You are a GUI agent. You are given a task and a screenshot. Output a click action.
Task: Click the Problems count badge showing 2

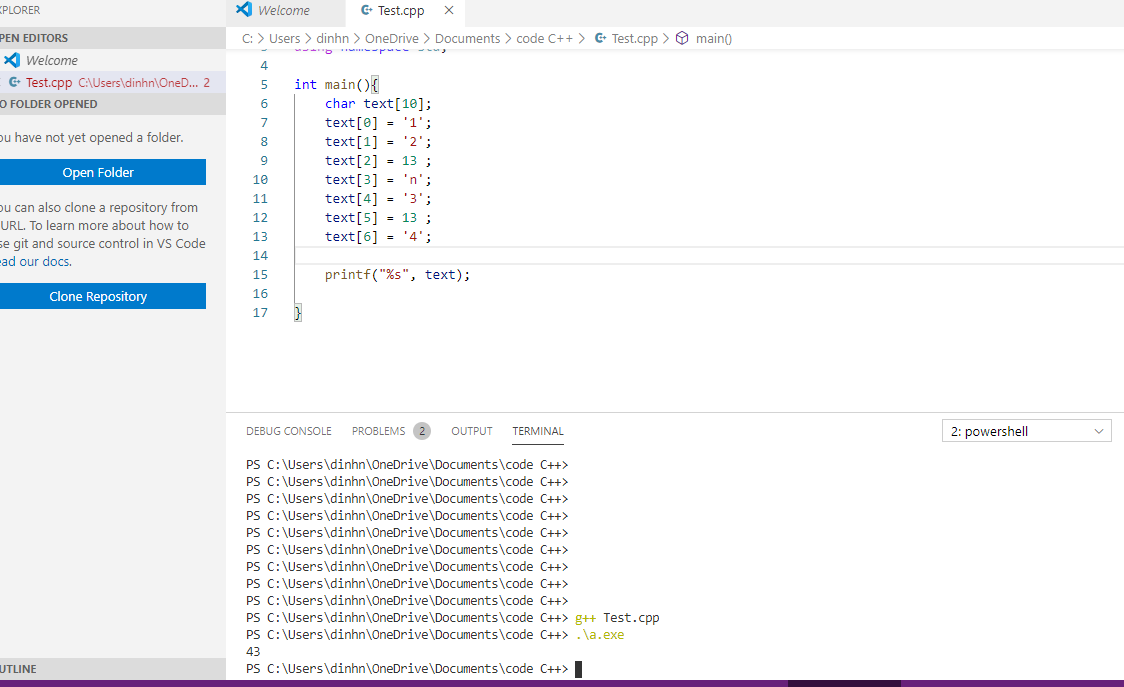point(422,431)
